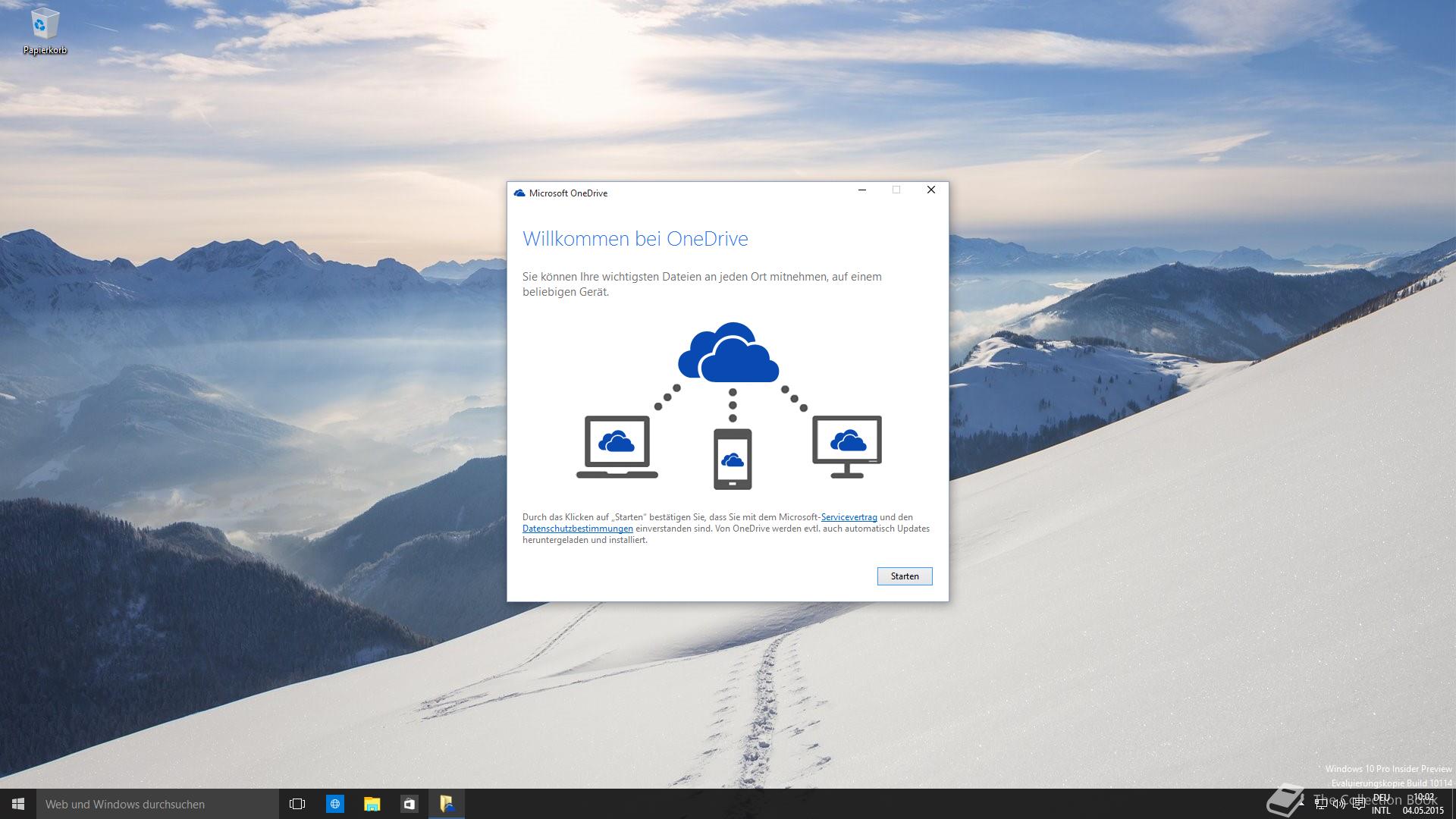The height and width of the screenshot is (819, 1456).
Task: Open Microsoft Edge from the taskbar
Action: click(x=334, y=804)
